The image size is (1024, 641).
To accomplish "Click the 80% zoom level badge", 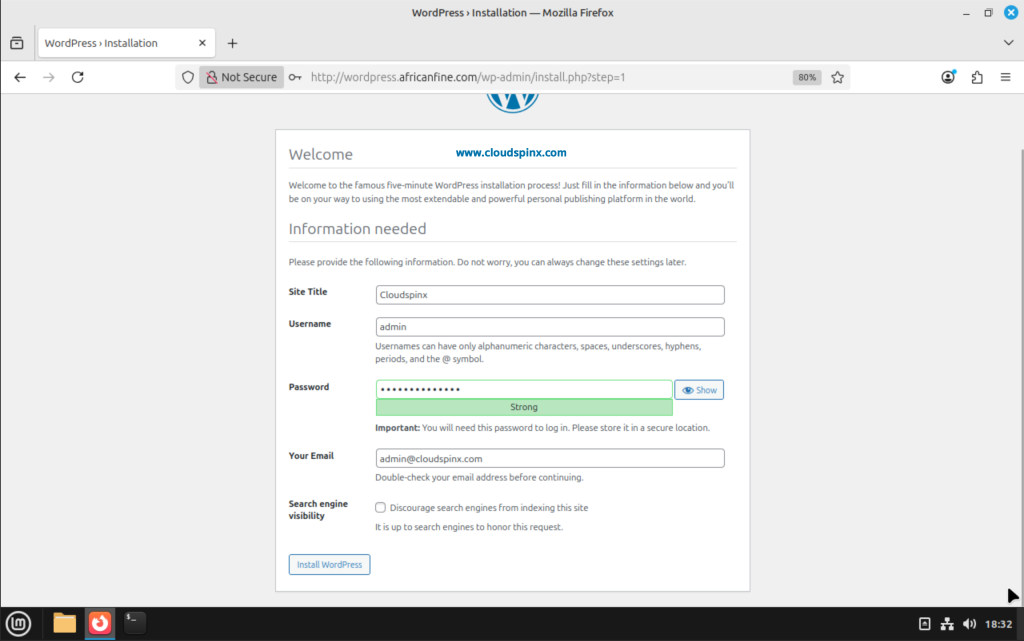I will coord(807,77).
